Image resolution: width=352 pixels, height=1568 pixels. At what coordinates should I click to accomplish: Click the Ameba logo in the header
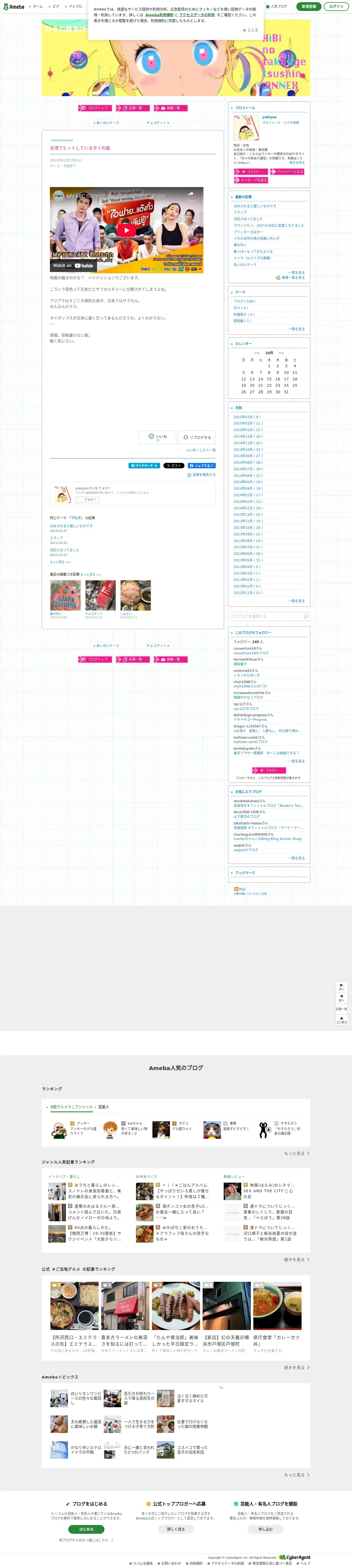click(x=13, y=6)
